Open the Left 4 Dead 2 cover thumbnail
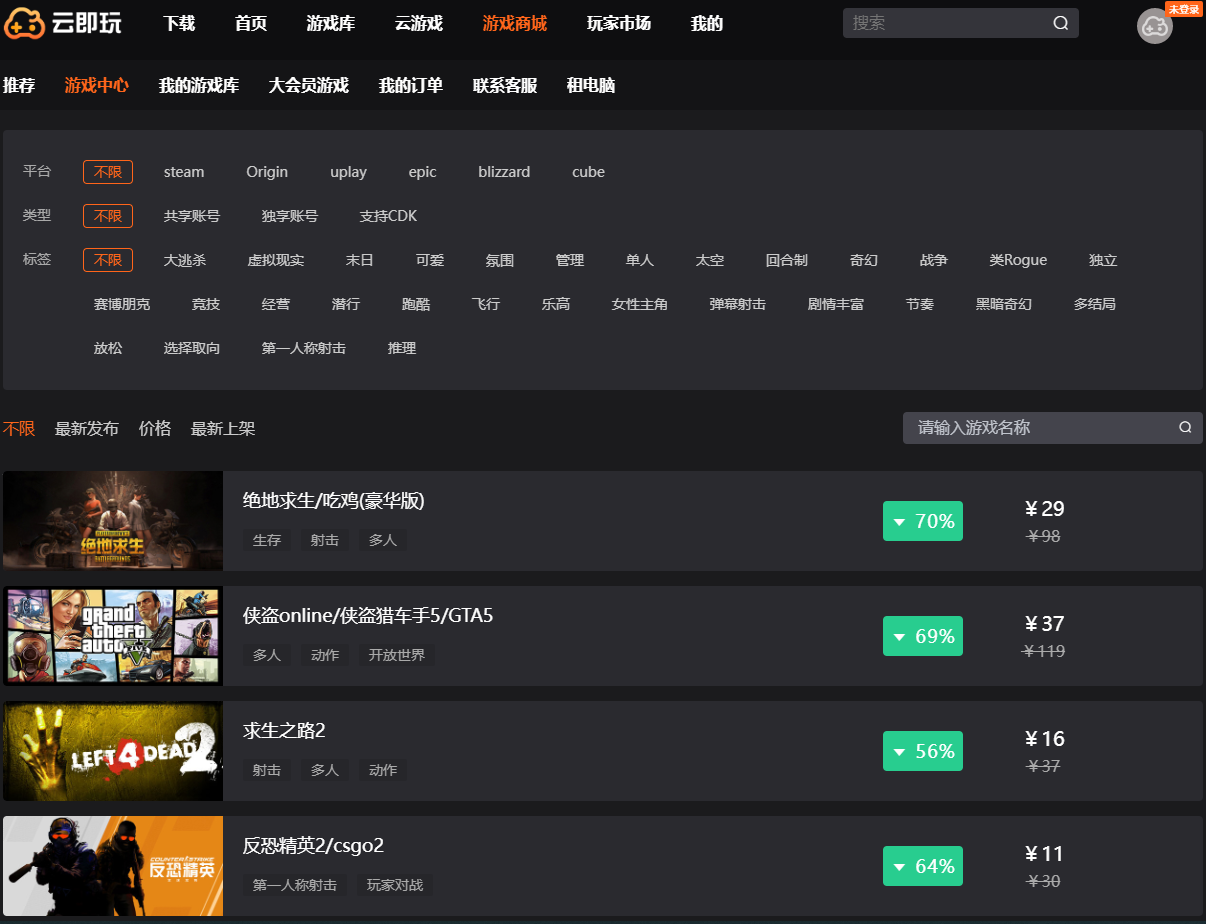The image size is (1206, 924). point(113,751)
